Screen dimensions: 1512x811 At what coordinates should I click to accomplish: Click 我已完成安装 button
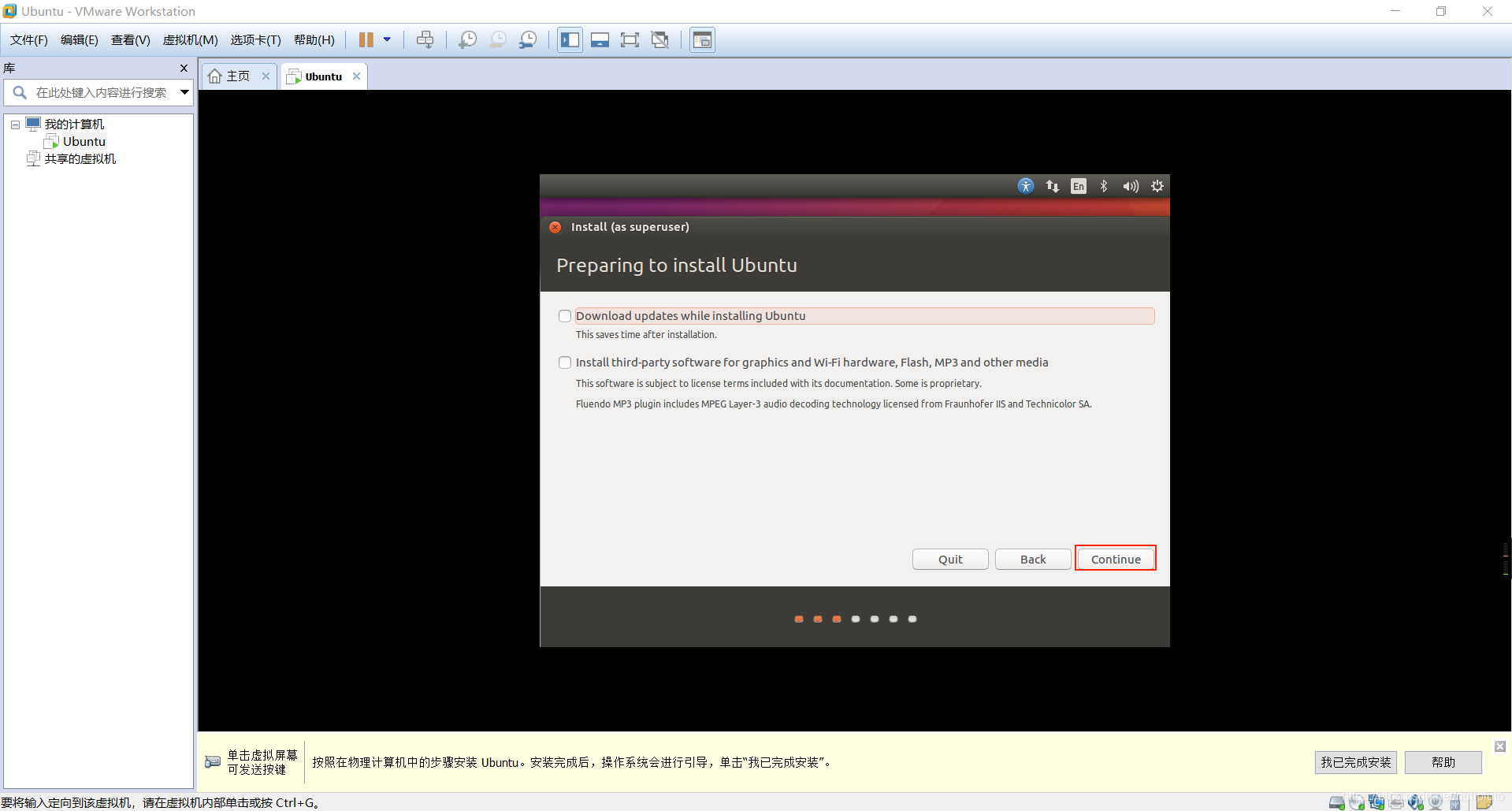coord(1356,762)
